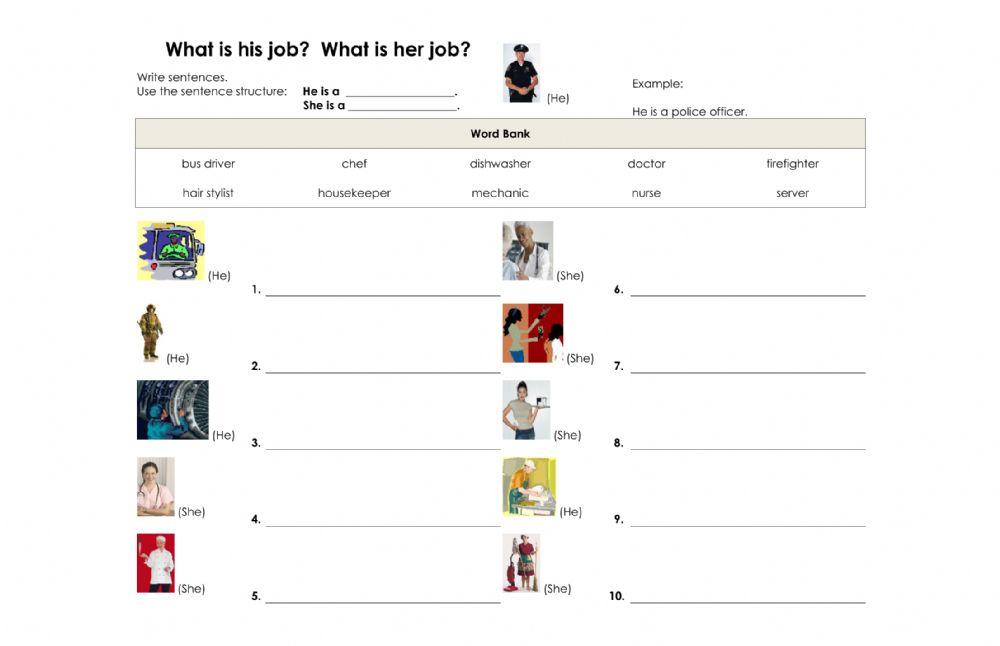Click the chef in white uniform picture
Viewport: 1000px width, 646px height.
click(156, 563)
